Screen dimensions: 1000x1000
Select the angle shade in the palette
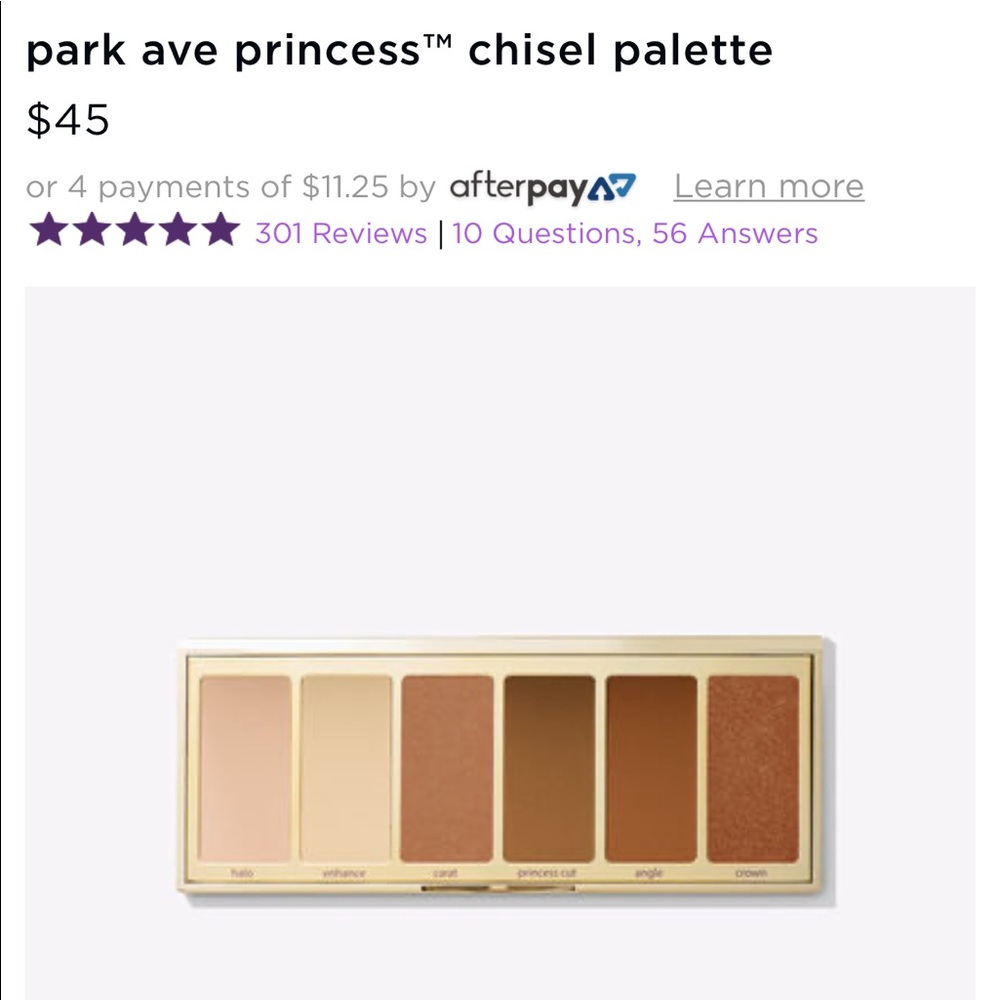[650, 772]
